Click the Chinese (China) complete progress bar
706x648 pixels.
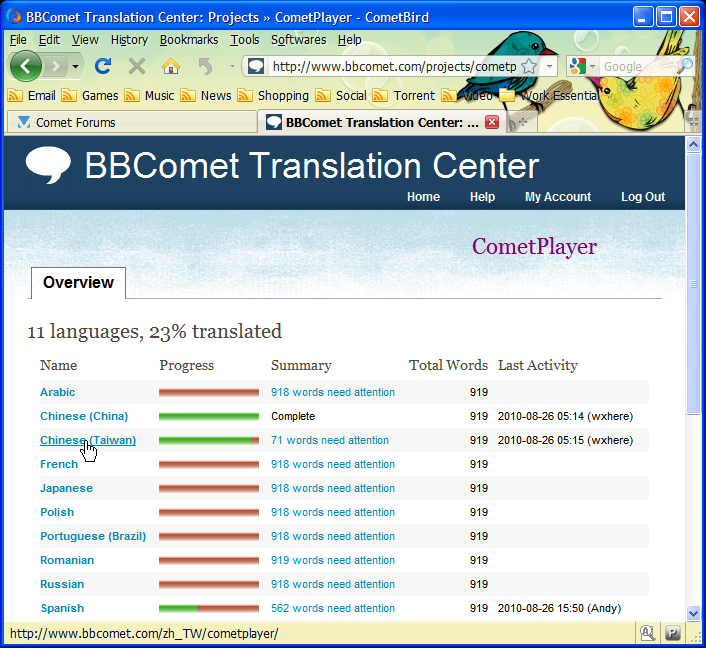pos(209,417)
